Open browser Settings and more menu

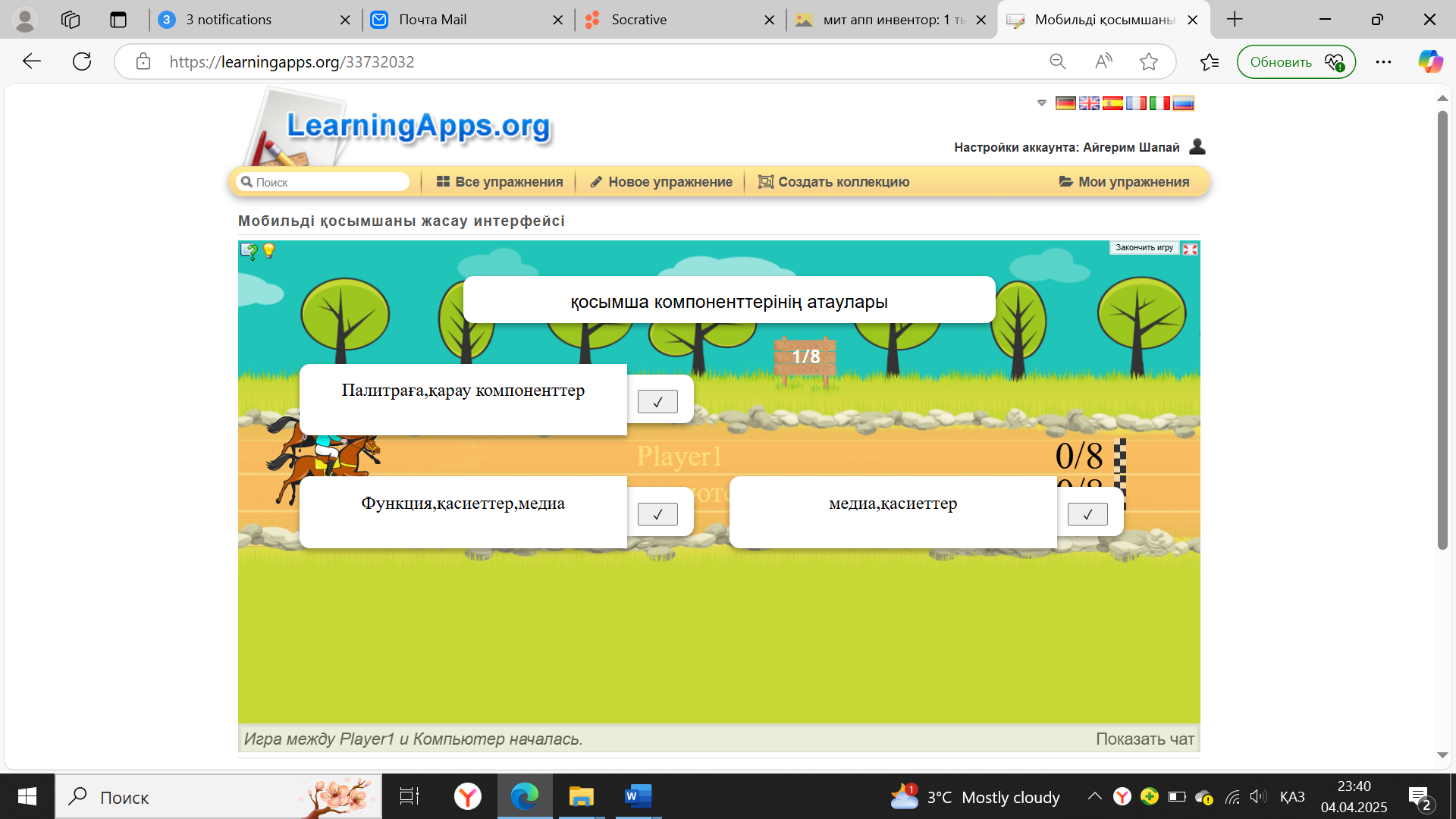[x=1383, y=62]
